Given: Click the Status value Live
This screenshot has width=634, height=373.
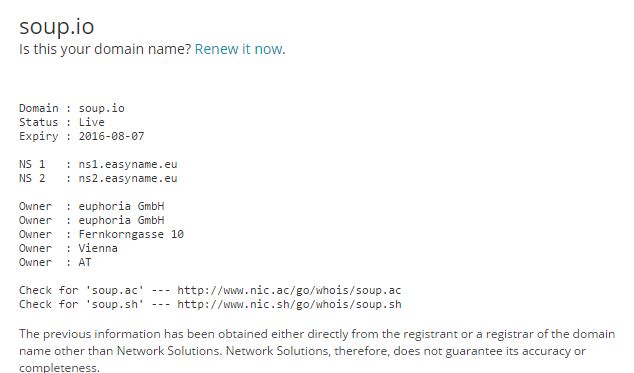Looking at the screenshot, I should 91,122.
